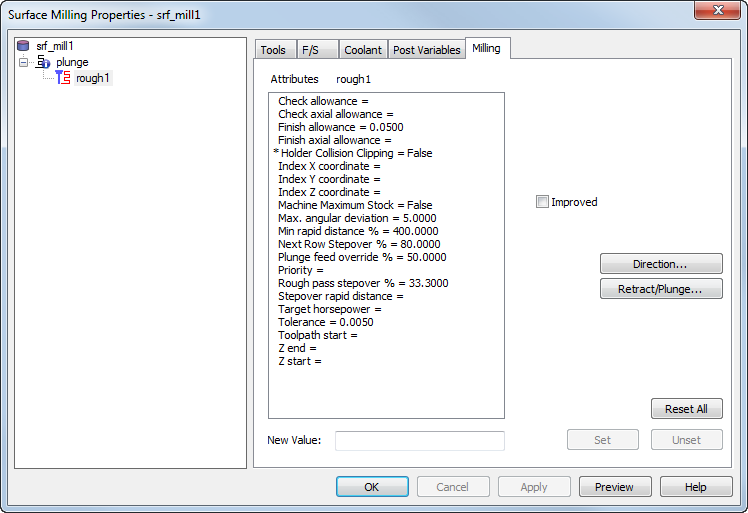Select Rough pass stepover % = 33.3000

(x=363, y=283)
